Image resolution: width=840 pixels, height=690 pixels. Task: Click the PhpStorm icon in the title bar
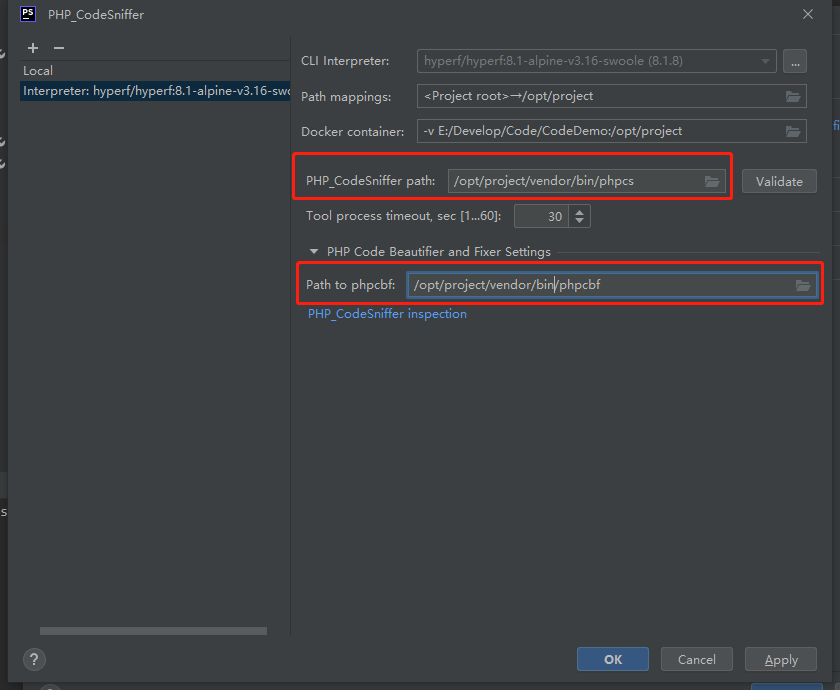28,14
